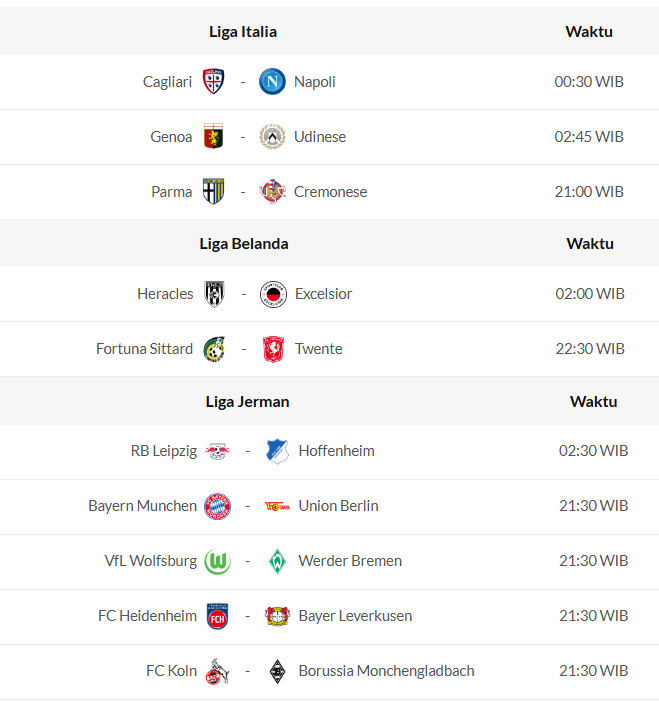
Task: Select the Liga Italia header
Action: (243, 32)
